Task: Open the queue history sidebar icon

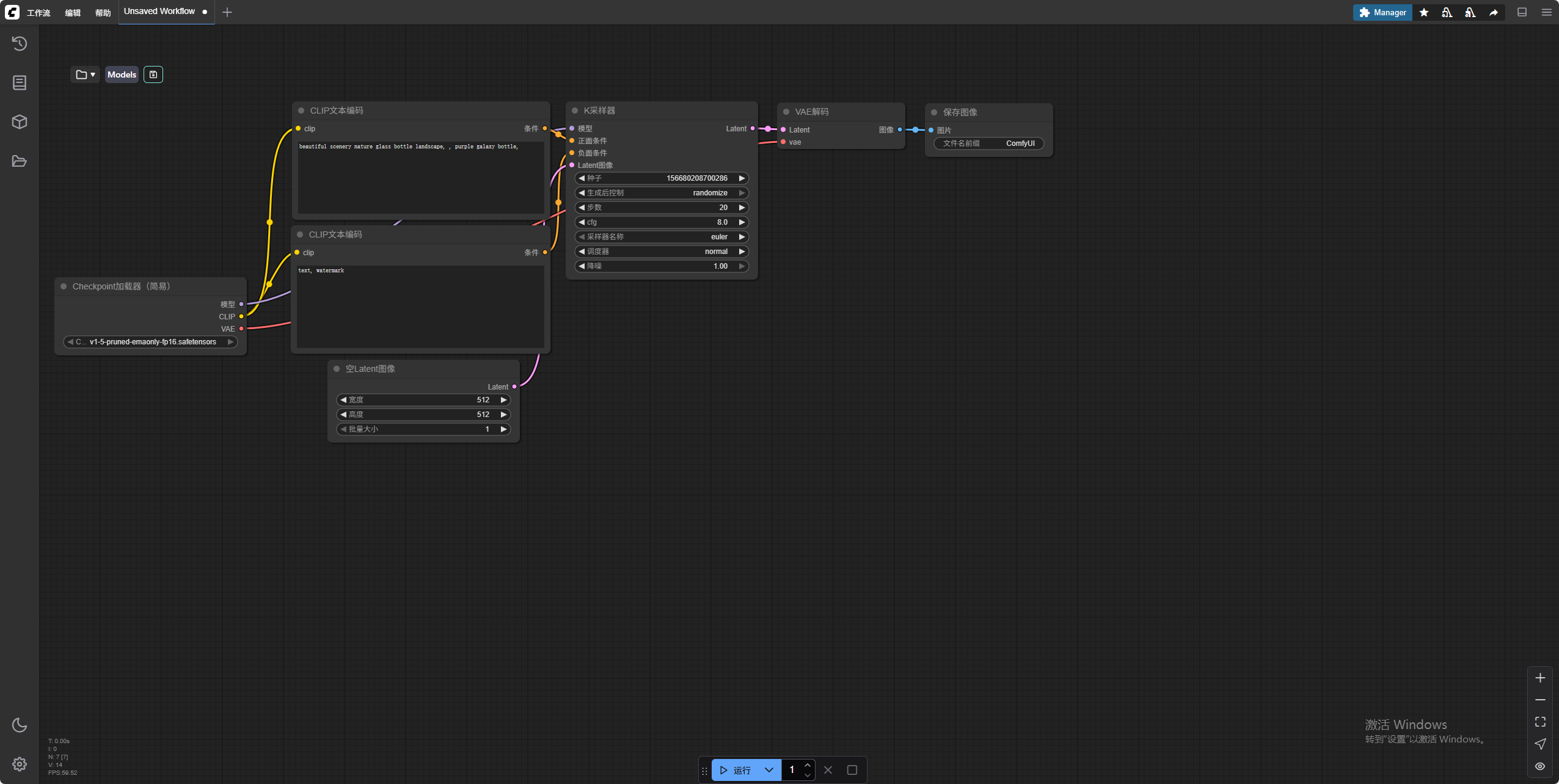Action: pos(20,43)
